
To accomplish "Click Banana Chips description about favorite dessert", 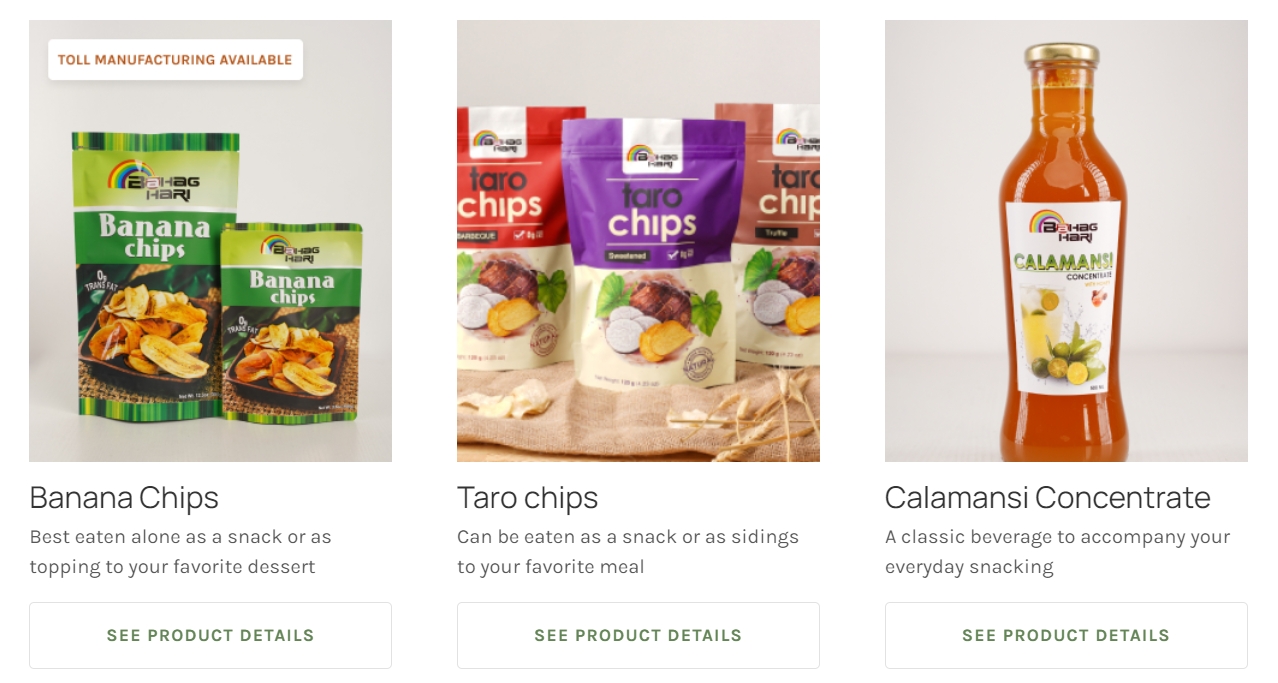I will [x=180, y=552].
